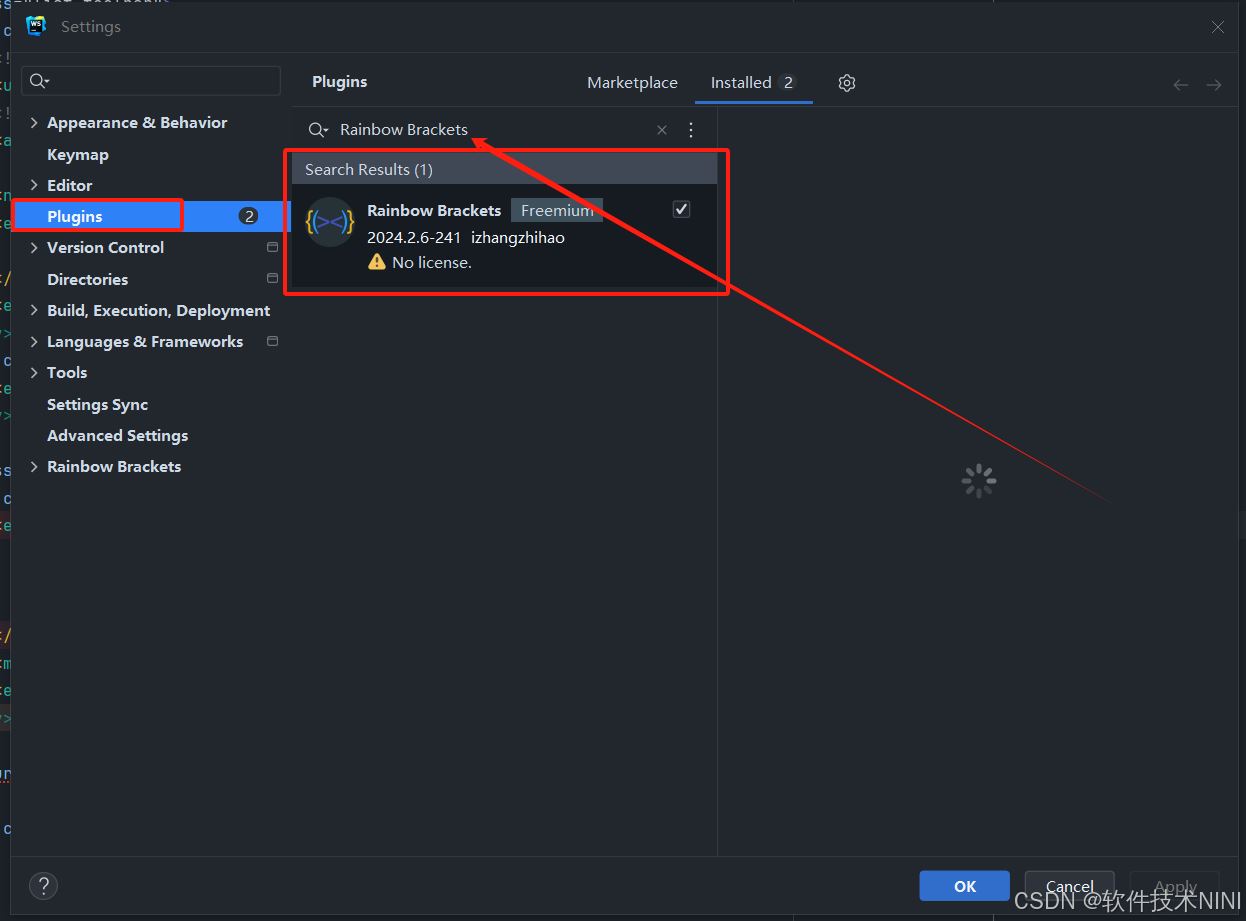Click version text 2024.2.6-241
The width and height of the screenshot is (1246, 921).
pyautogui.click(x=414, y=237)
